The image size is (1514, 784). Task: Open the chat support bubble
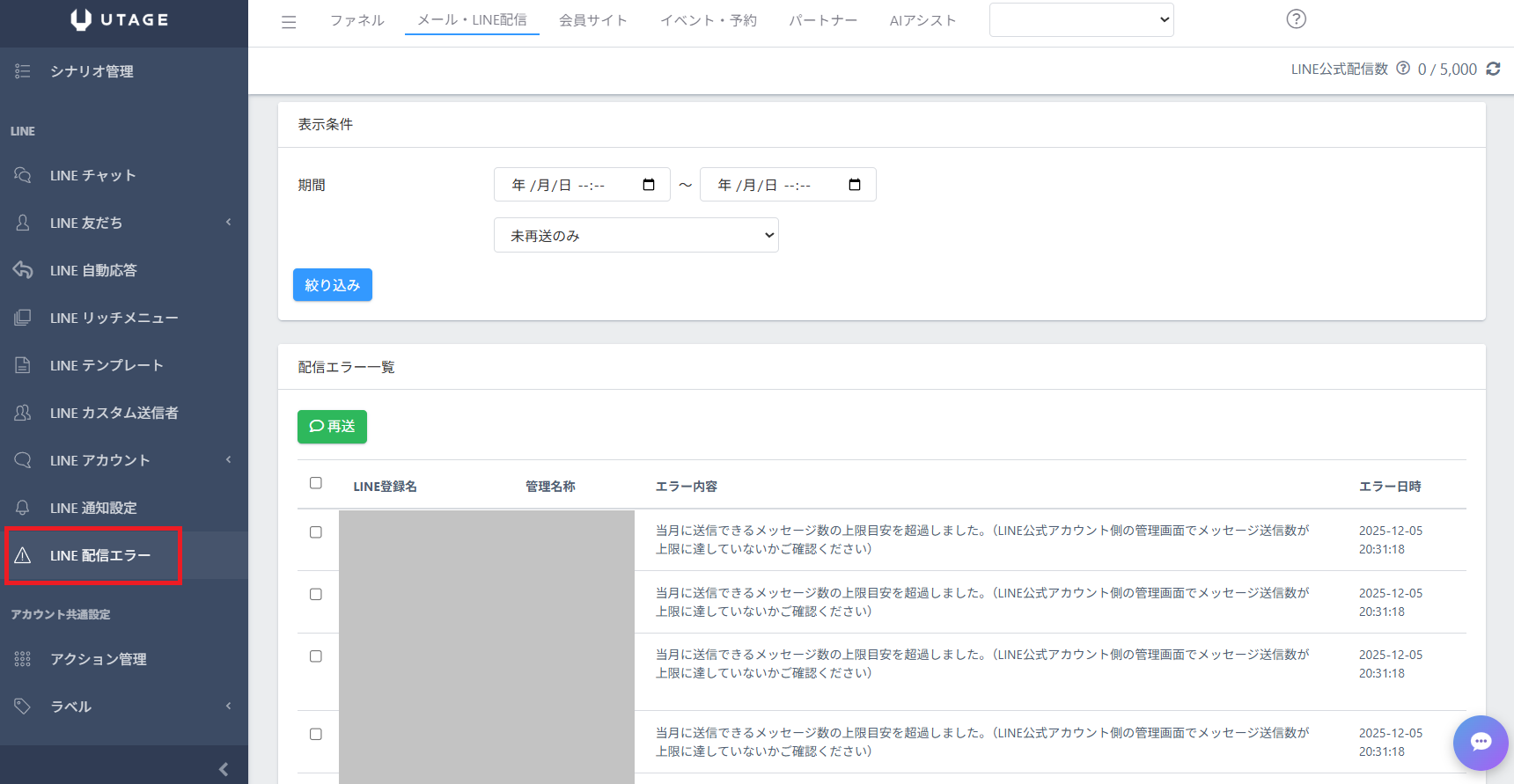click(1481, 742)
